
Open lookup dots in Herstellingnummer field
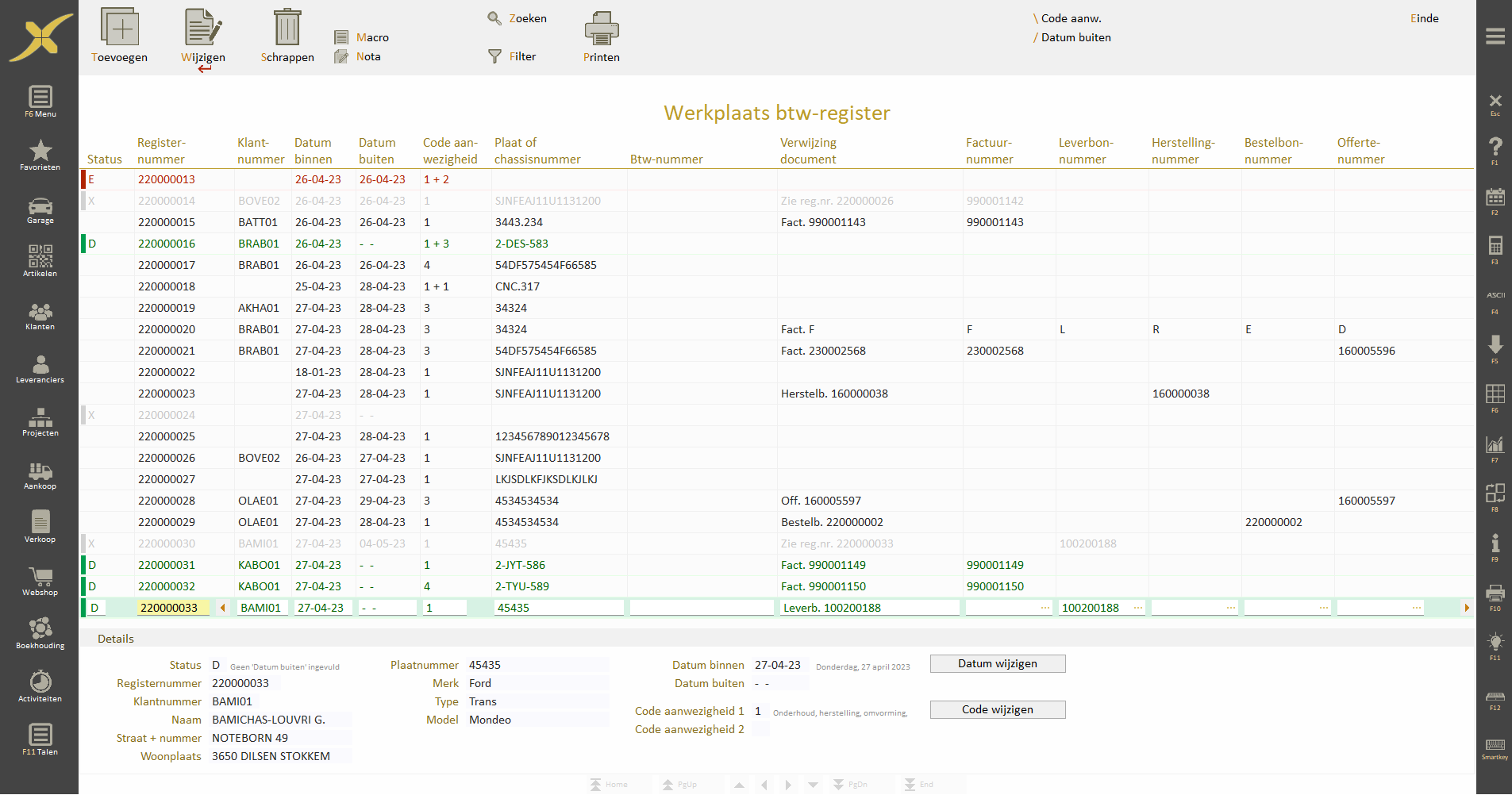(1231, 608)
